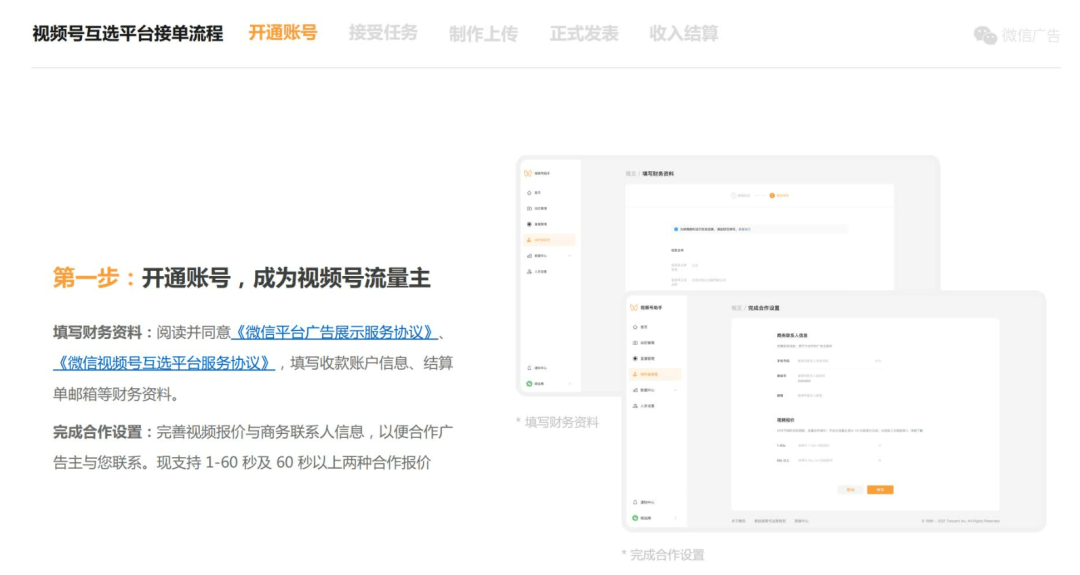Select the 开通账号 tab
This screenshot has width=1080, height=575.
[283, 33]
